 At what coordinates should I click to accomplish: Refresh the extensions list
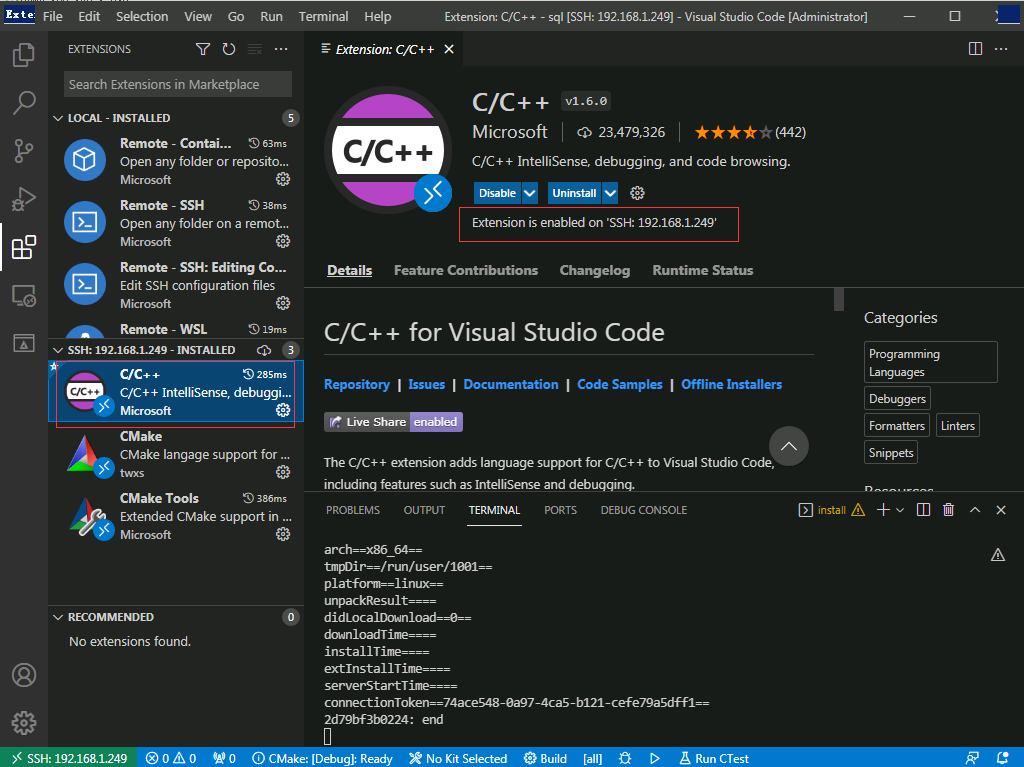229,49
